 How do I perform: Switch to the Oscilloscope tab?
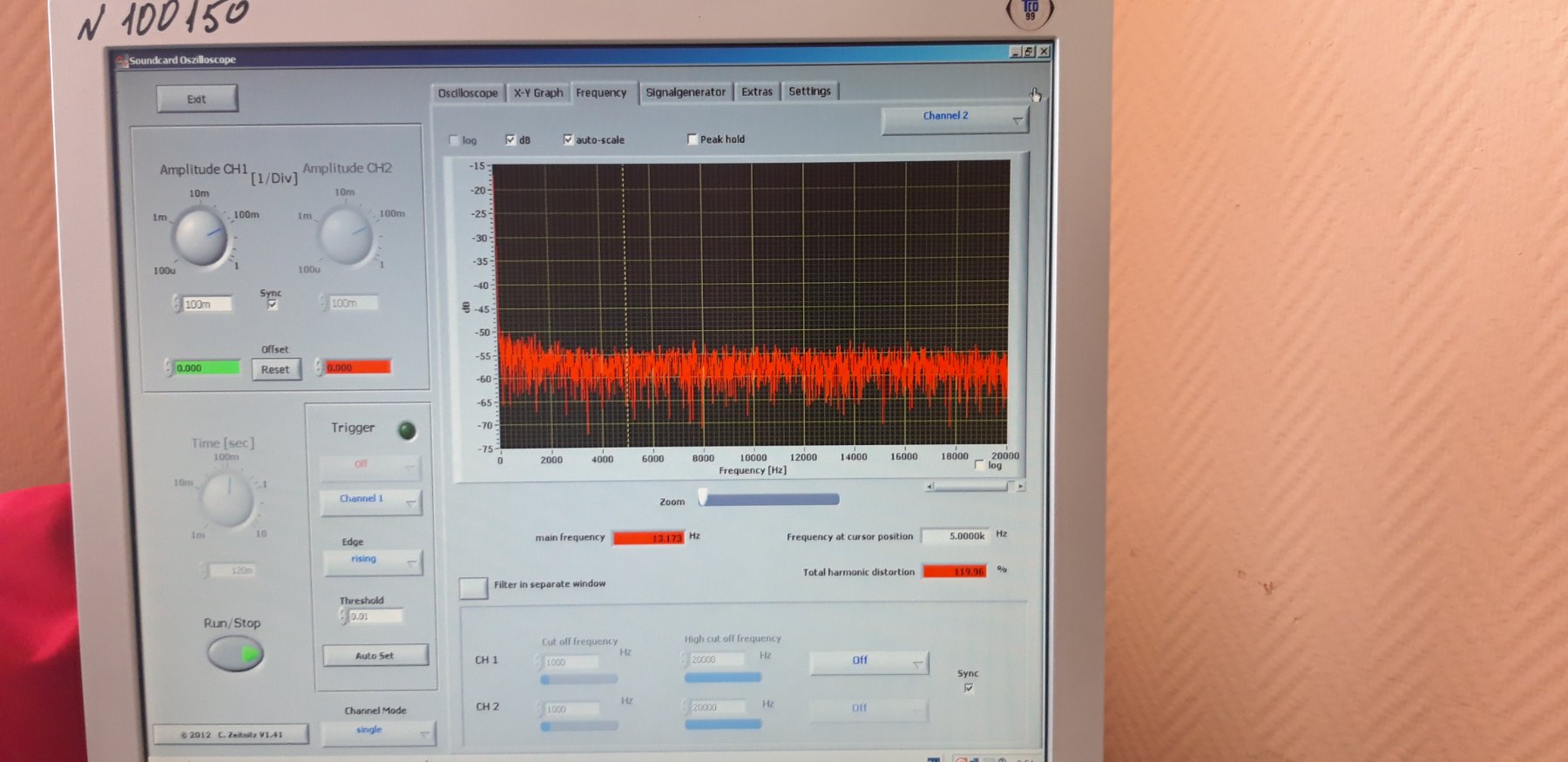[468, 93]
